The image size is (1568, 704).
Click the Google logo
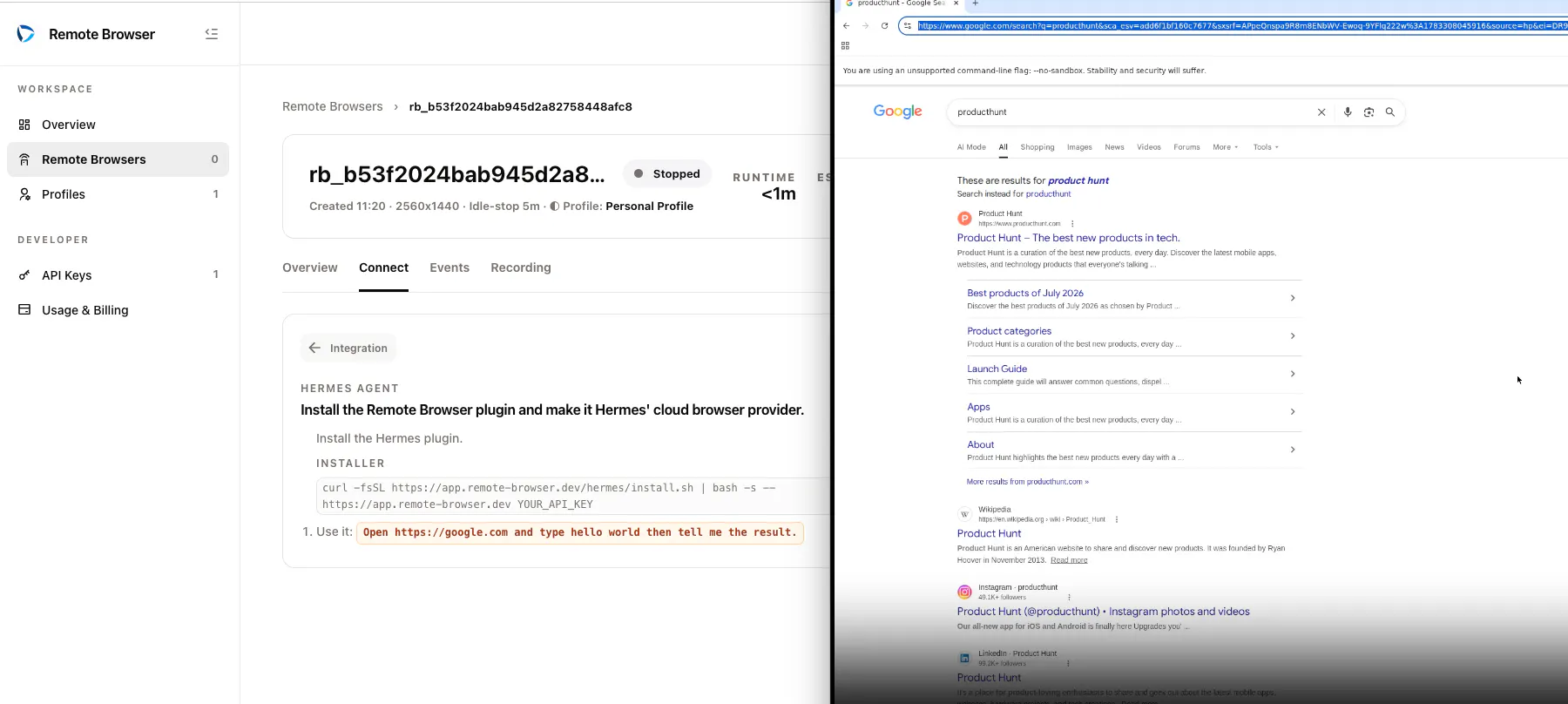(897, 112)
